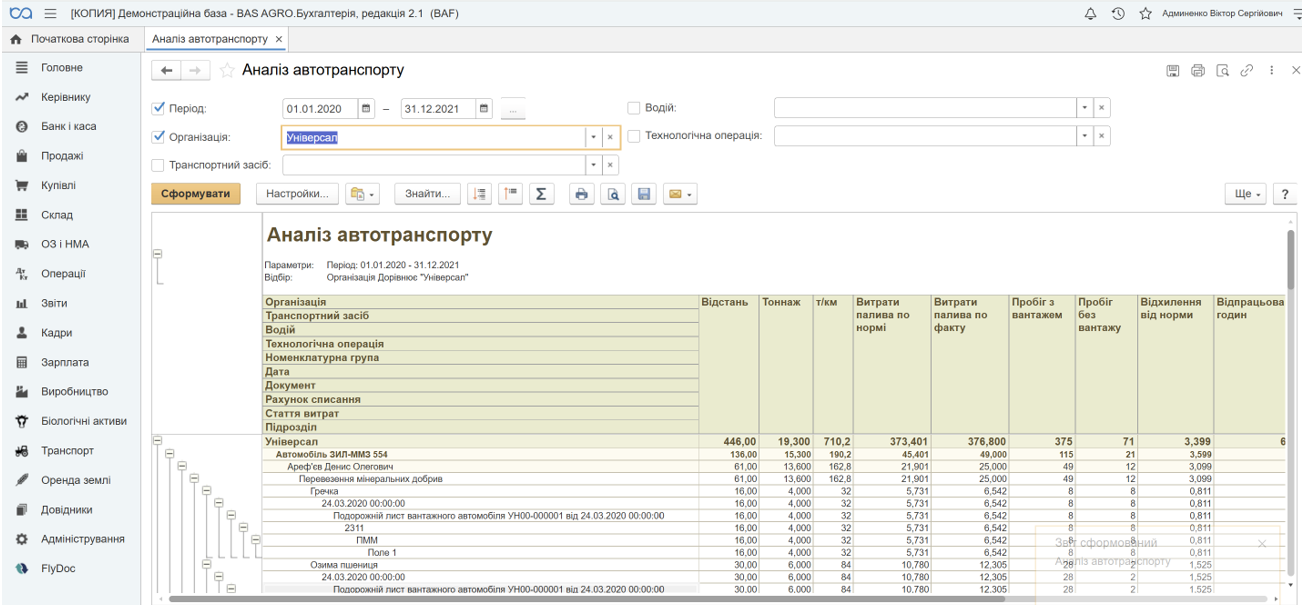Copy link icon in header
1302x605 pixels.
[1246, 71]
